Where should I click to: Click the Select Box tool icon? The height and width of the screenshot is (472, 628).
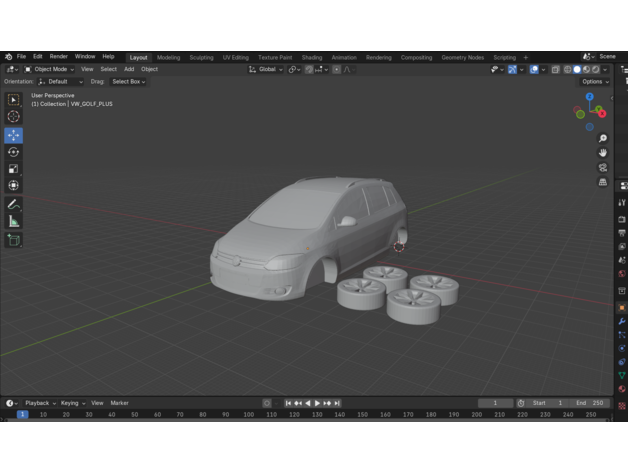(x=13, y=100)
